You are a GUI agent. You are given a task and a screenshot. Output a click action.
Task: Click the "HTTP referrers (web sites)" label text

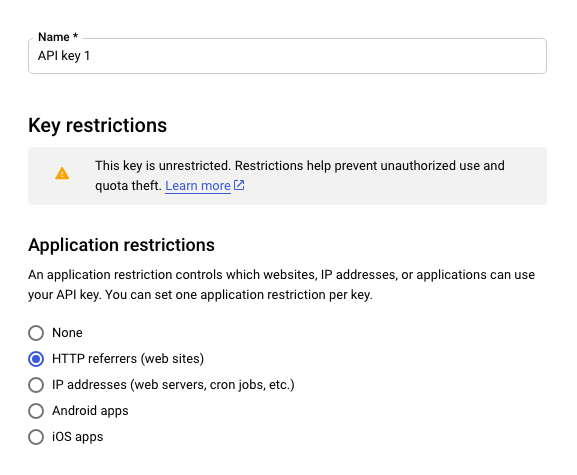(128, 359)
